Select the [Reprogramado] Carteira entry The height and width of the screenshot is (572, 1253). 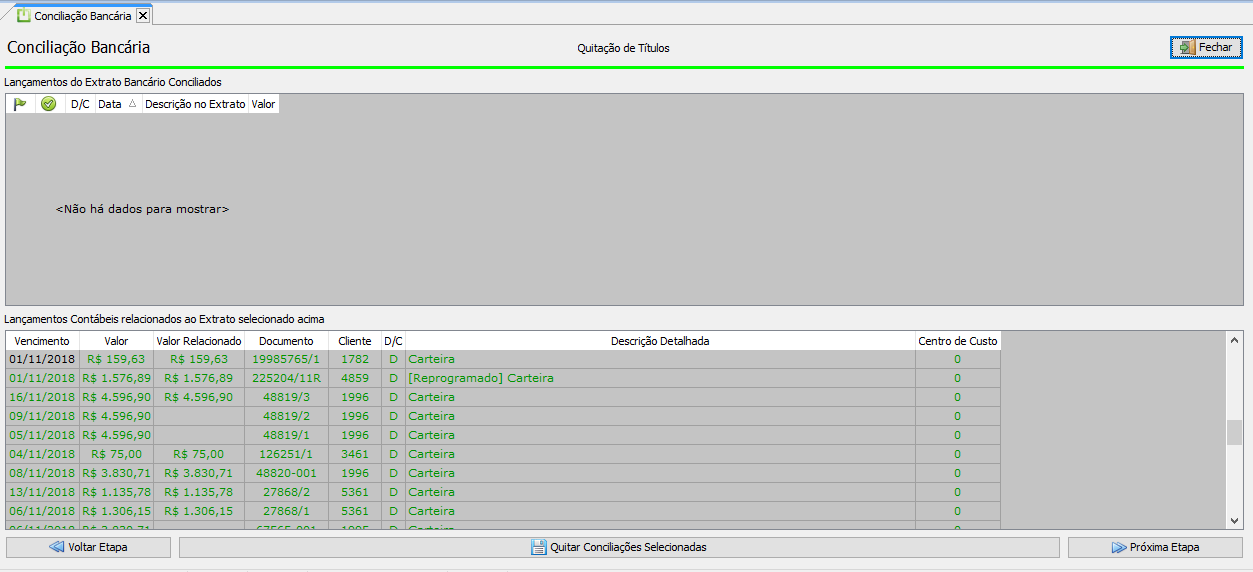coord(481,378)
